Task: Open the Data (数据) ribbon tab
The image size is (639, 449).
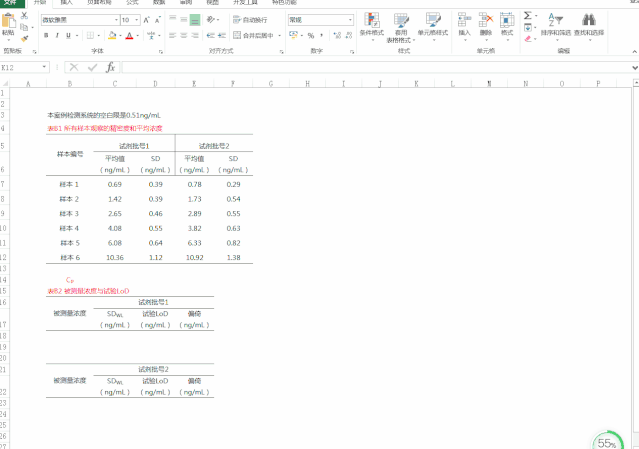Action: pyautogui.click(x=159, y=3)
